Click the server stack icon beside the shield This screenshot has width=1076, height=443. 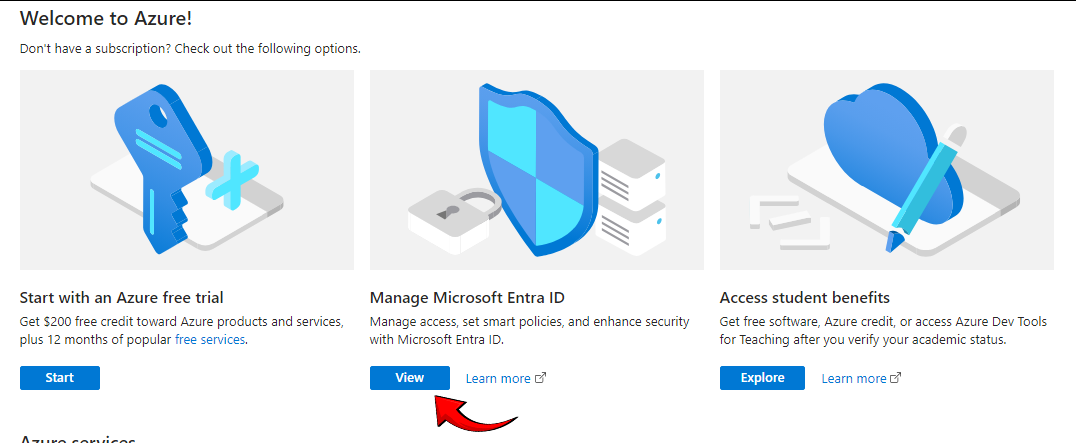631,197
